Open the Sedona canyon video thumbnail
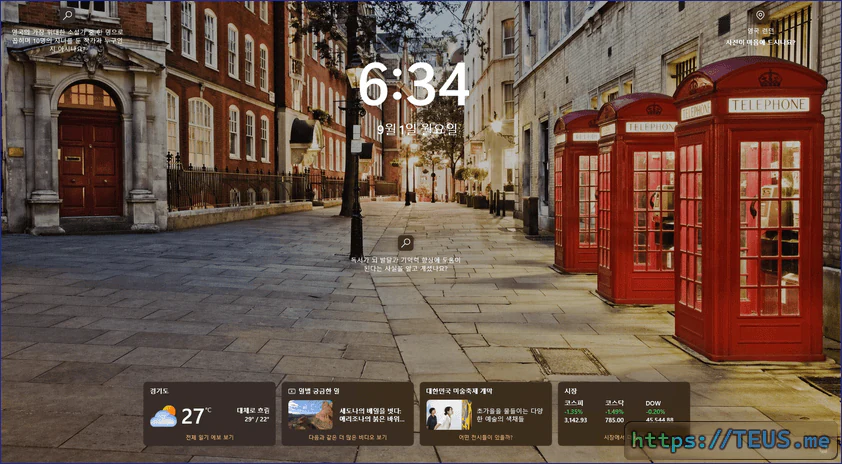The image size is (842, 464). [309, 414]
